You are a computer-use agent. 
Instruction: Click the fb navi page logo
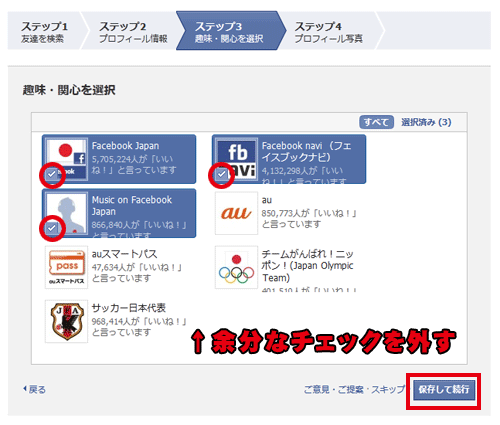coord(237,159)
